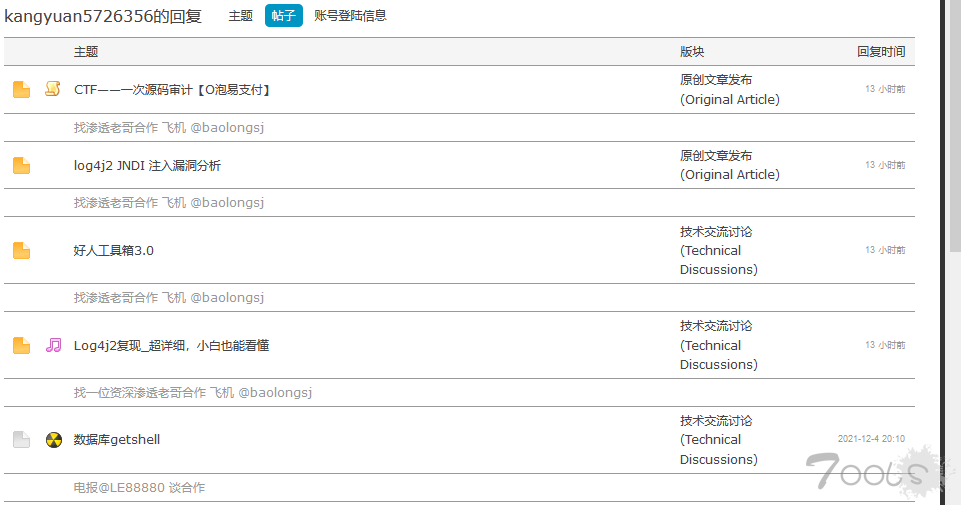Click the folder icon beside 好人工具箱3.0
The height and width of the screenshot is (505, 961).
click(21, 251)
